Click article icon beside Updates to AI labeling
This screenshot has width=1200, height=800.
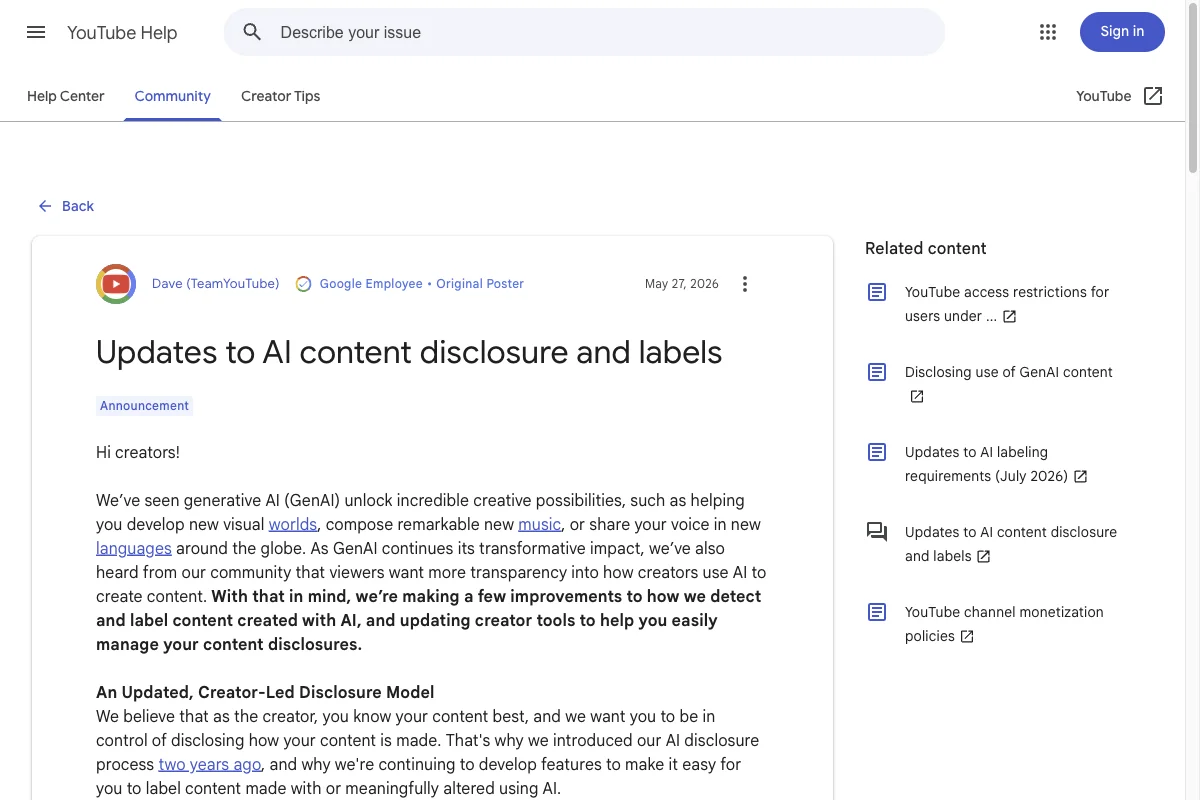(877, 452)
